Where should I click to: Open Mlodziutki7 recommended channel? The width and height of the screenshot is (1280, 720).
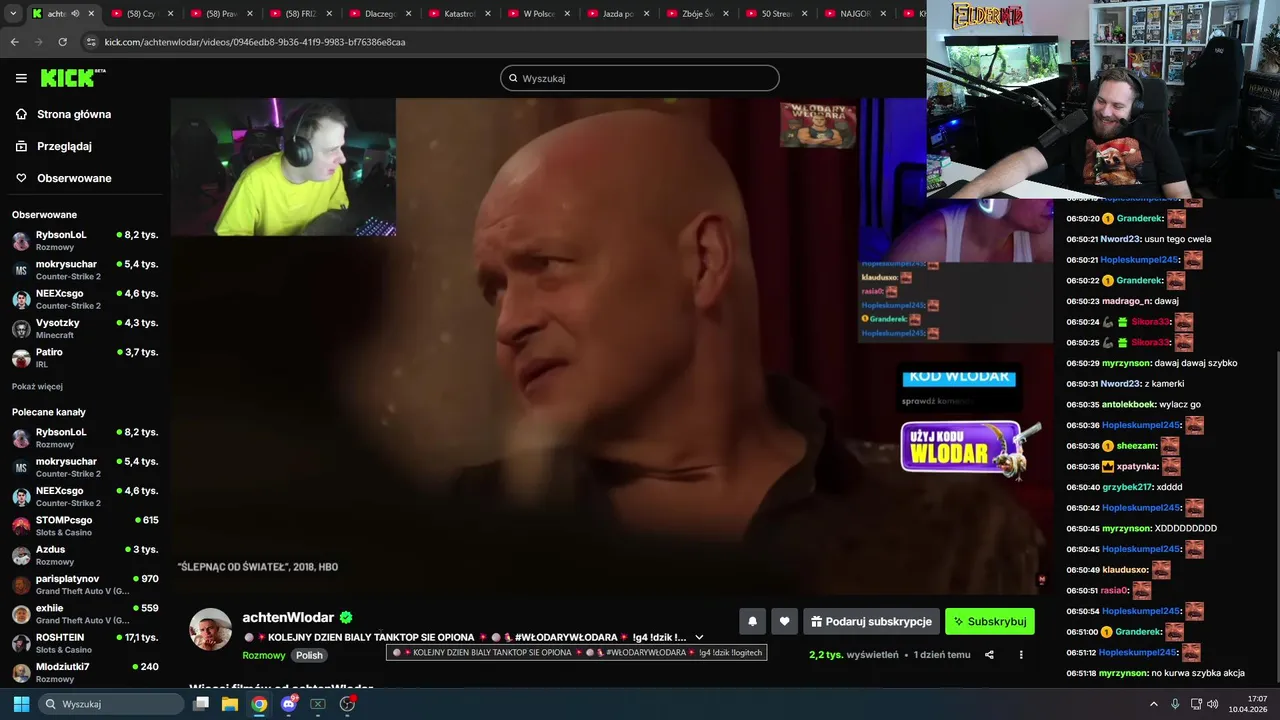85,672
